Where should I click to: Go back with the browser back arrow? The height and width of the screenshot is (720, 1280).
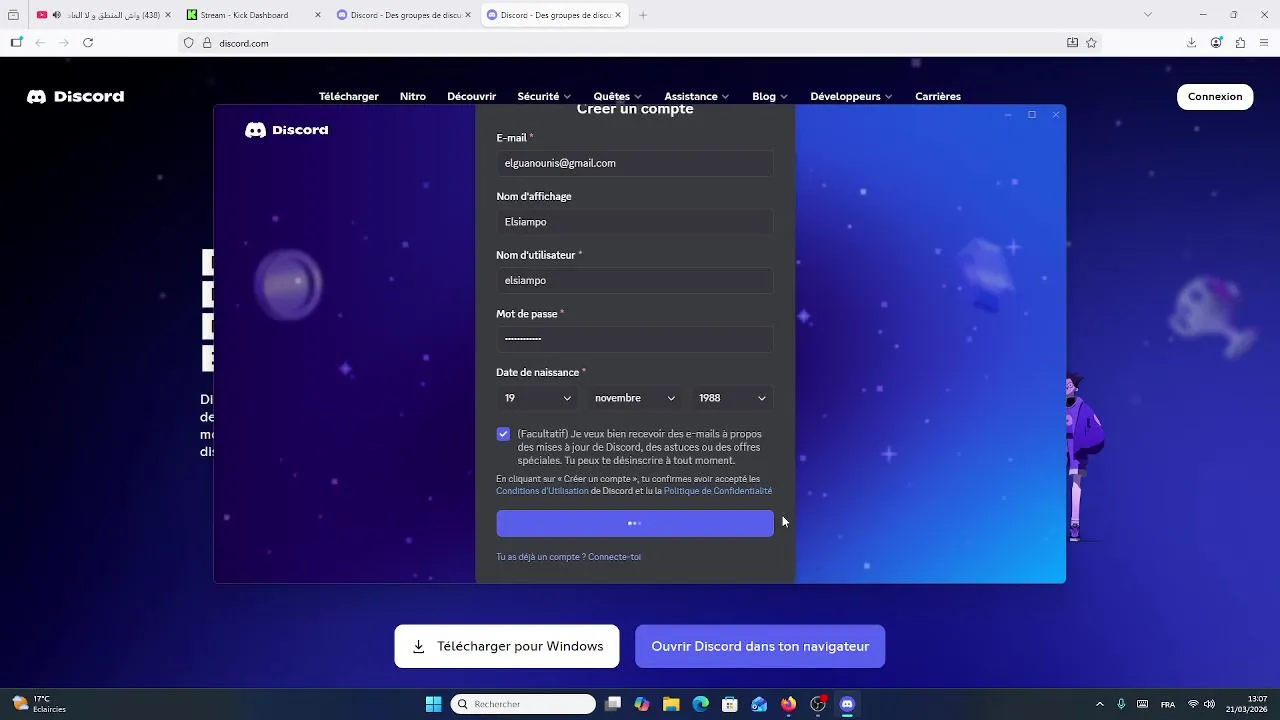point(40,43)
